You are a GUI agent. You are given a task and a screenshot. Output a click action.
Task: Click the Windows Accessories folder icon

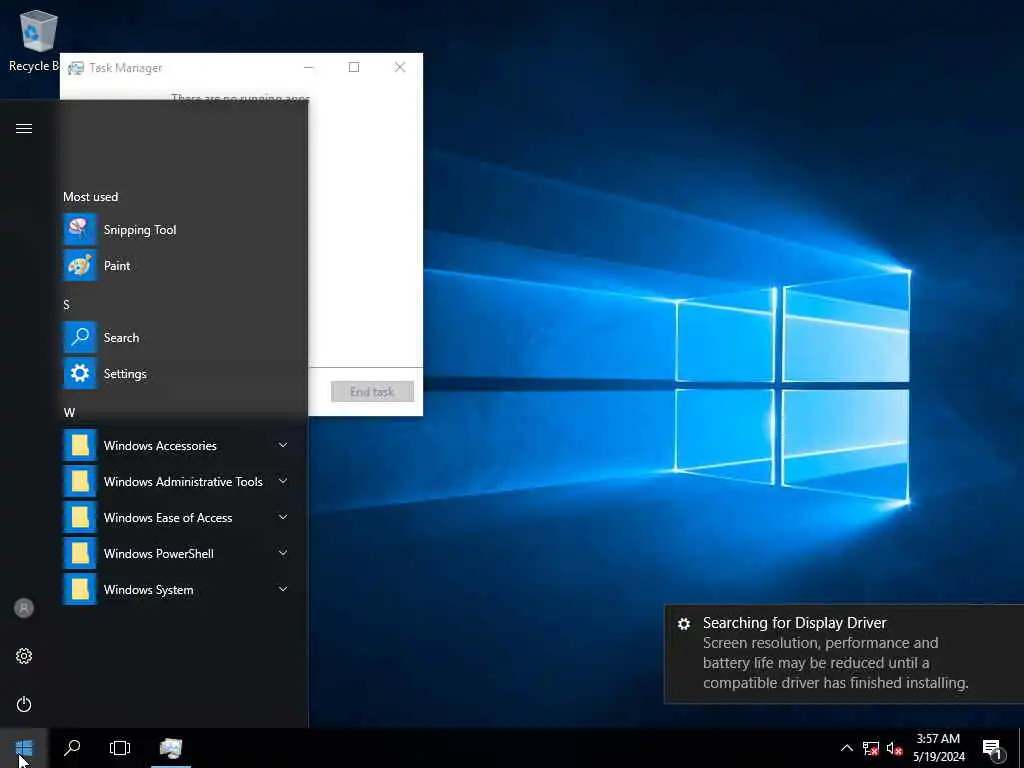[x=80, y=445]
